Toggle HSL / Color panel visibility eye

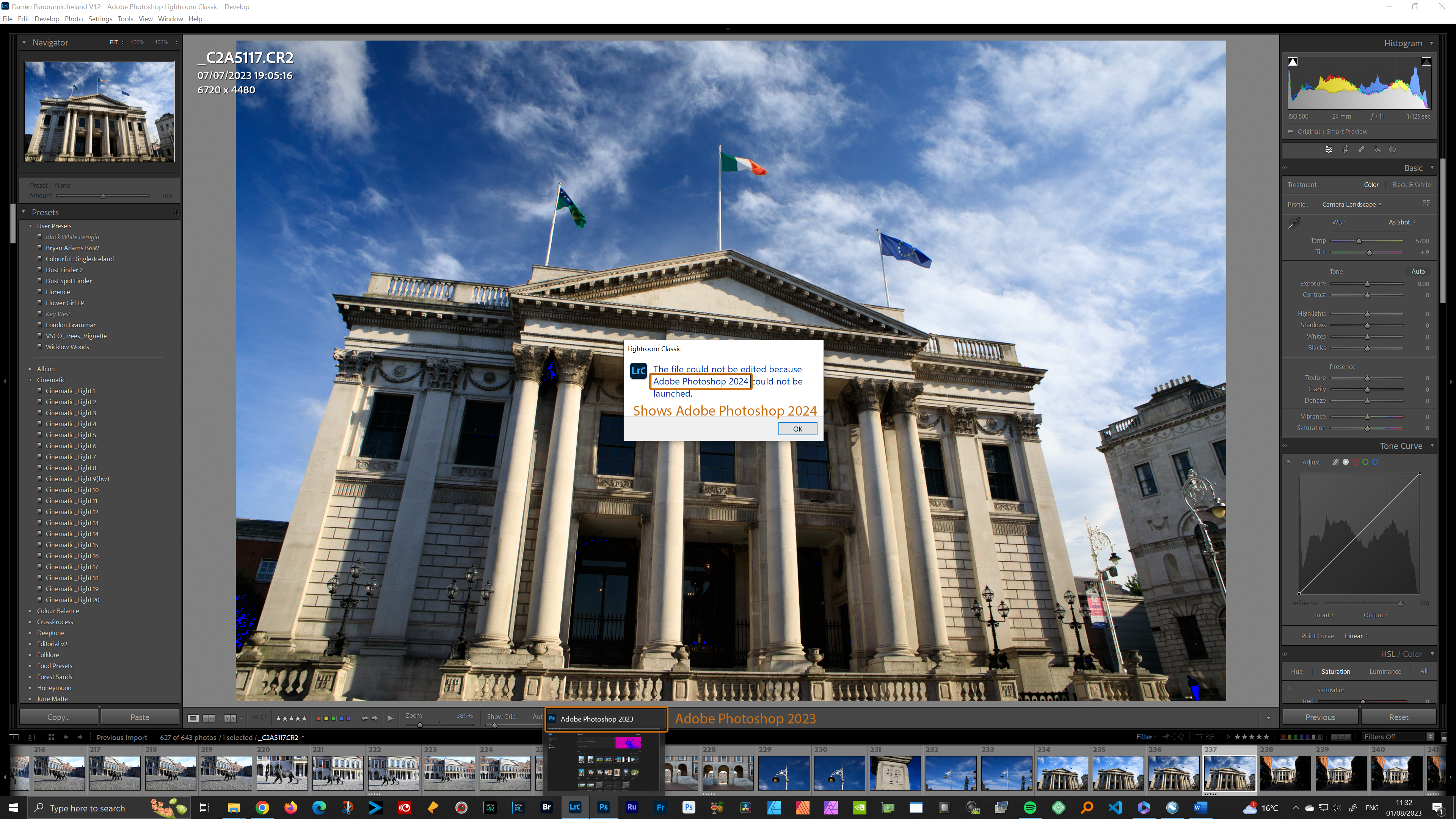1285,654
